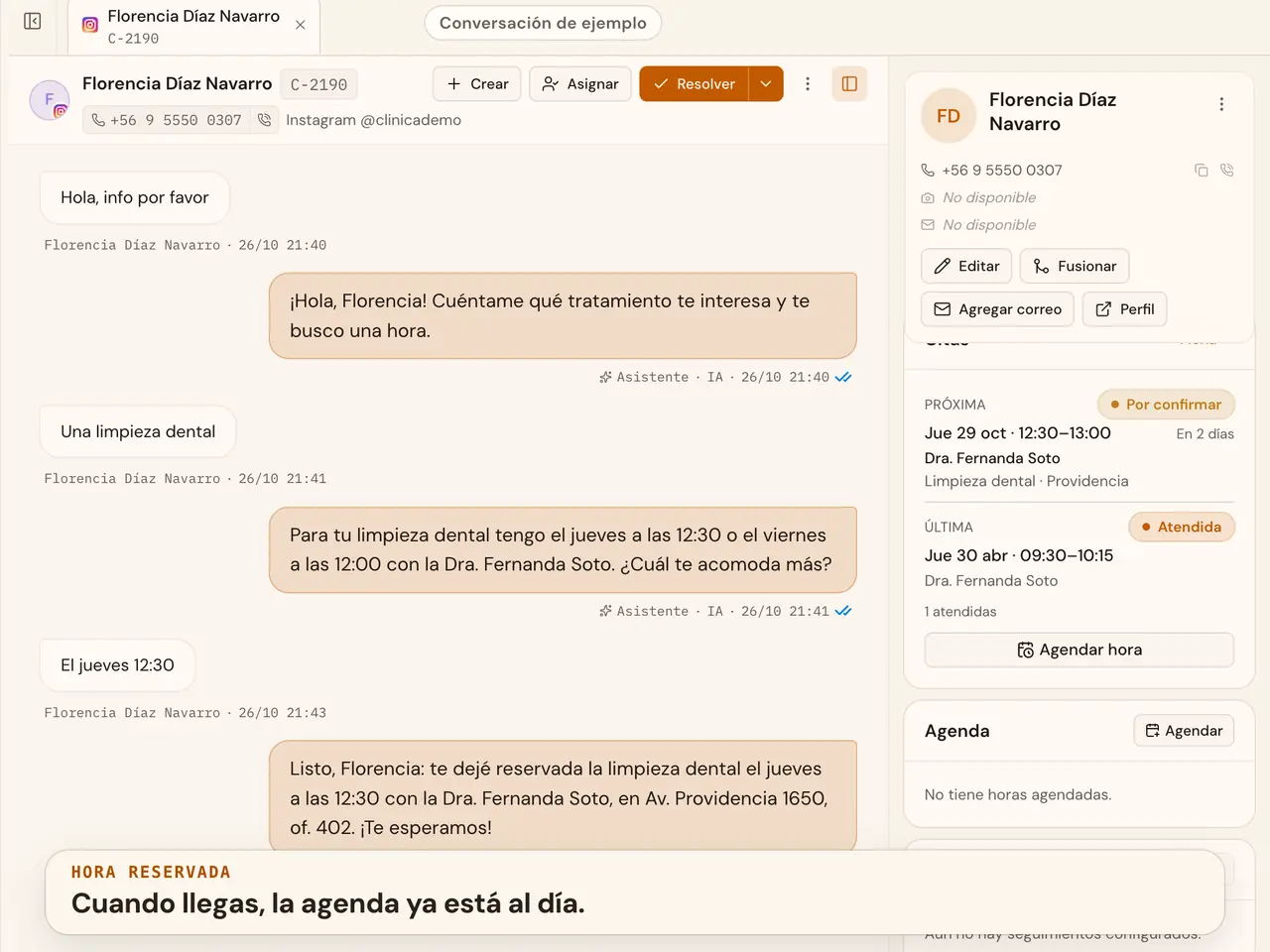Open the contact Perfil link

pos(1124,309)
